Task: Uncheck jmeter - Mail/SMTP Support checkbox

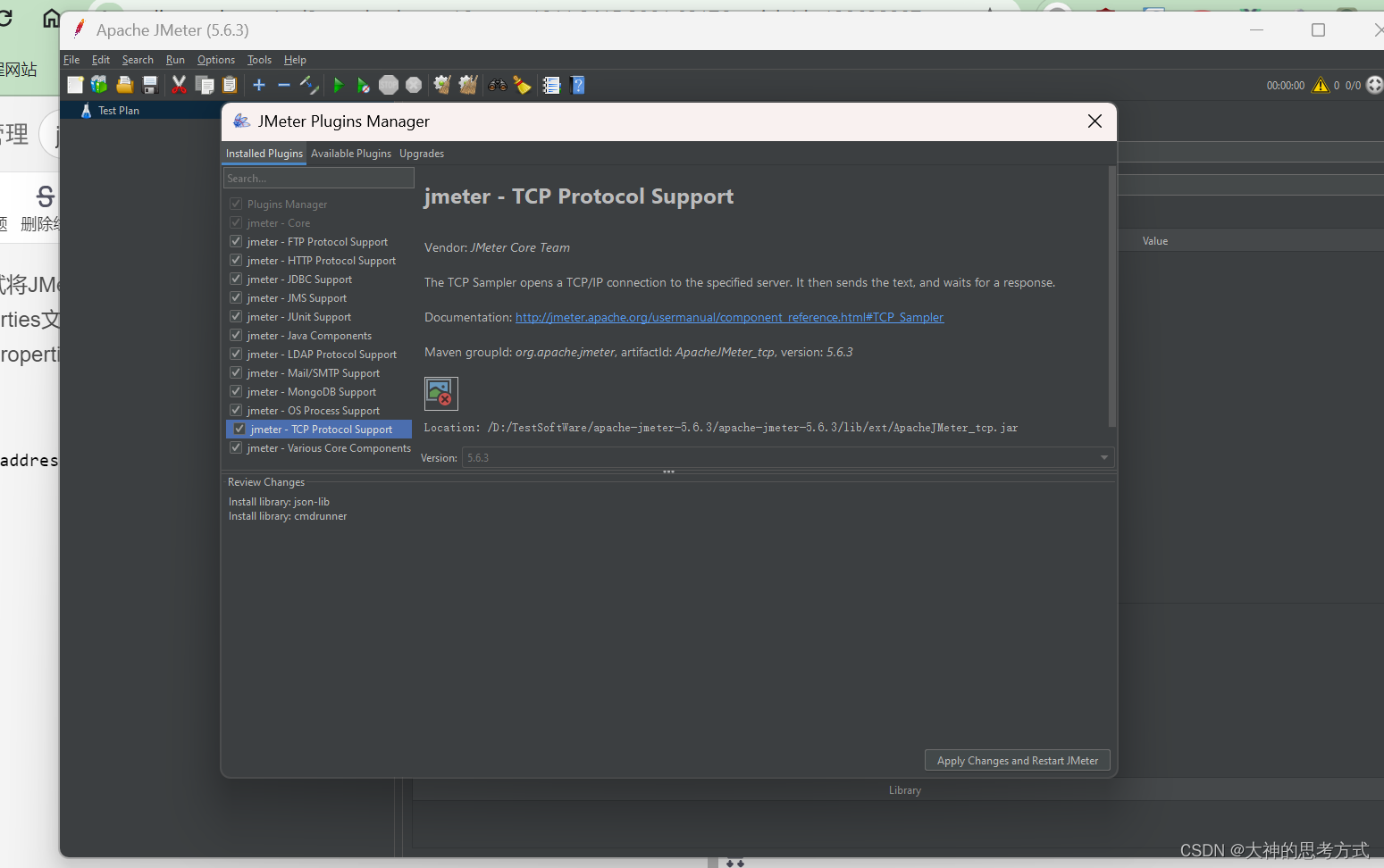Action: click(236, 372)
